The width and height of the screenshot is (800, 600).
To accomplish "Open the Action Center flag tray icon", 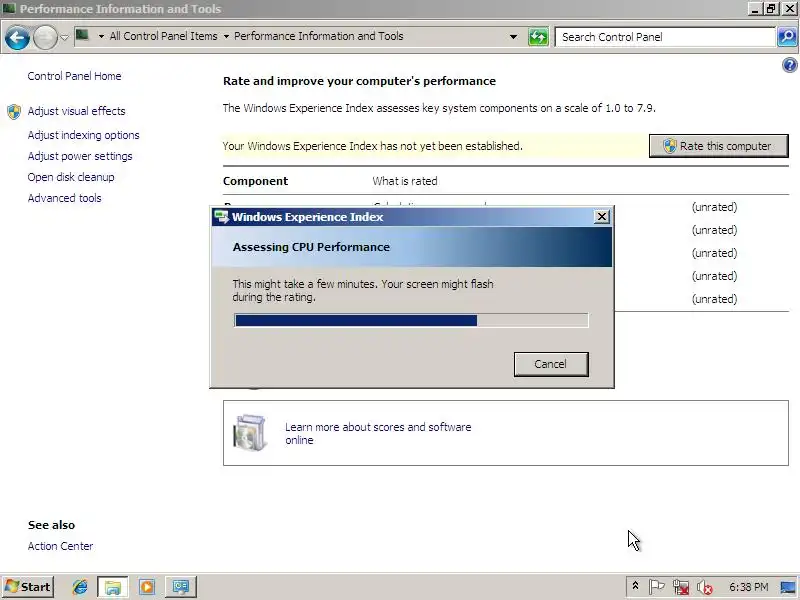I will (x=657, y=587).
